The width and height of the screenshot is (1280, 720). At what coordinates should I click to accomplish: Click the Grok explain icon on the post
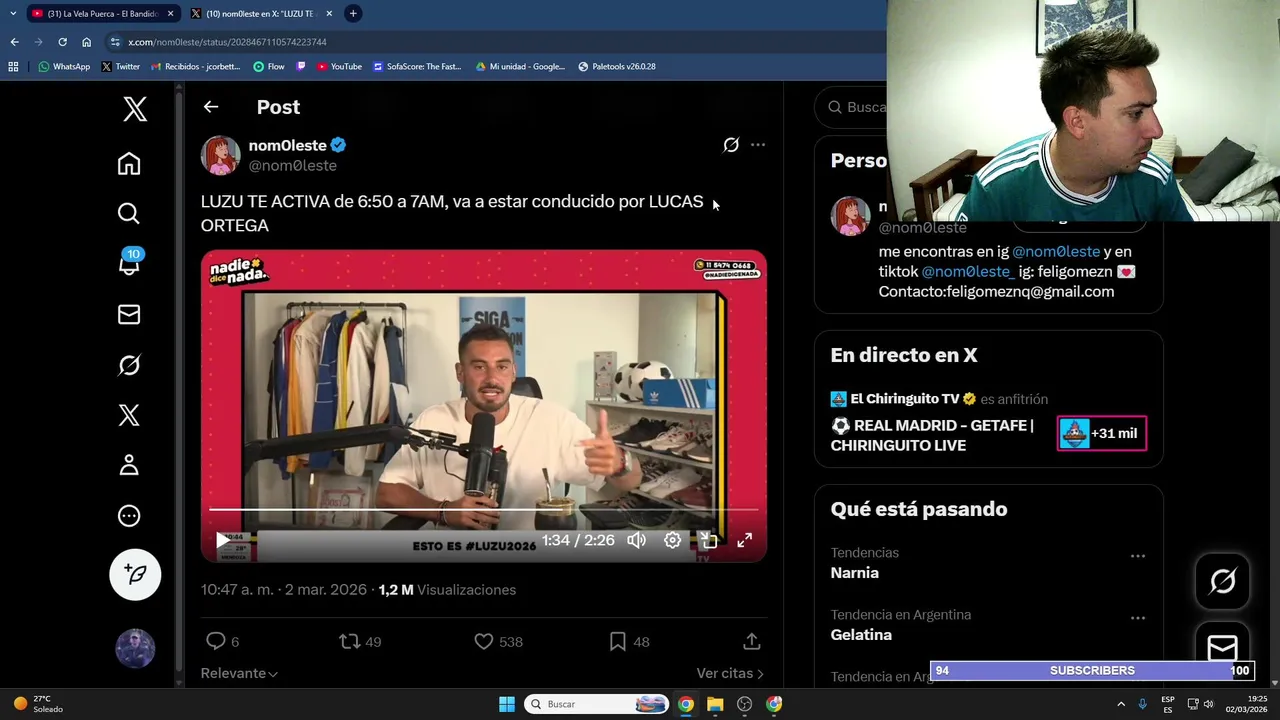731,145
